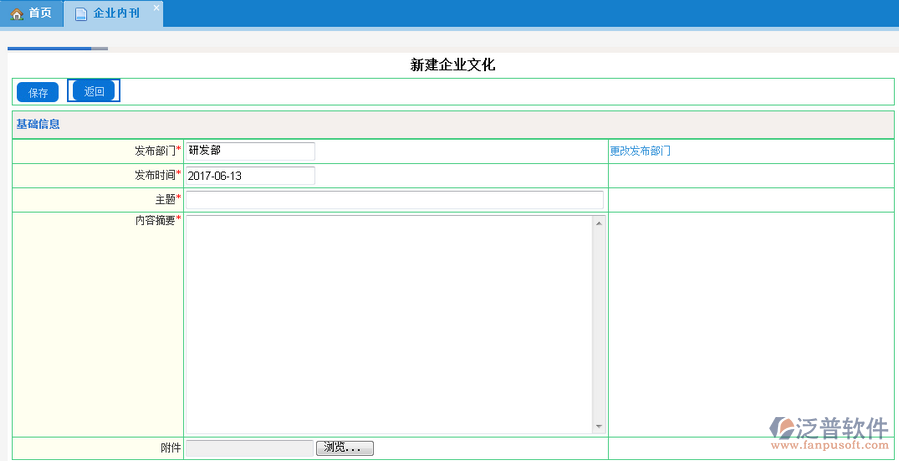Click the 附件 file path box

(250, 448)
